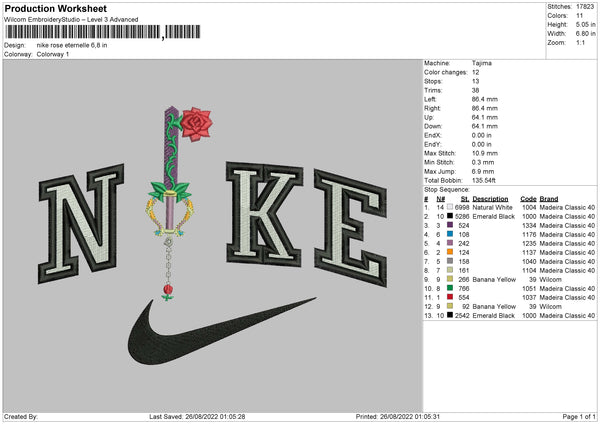The image size is (600, 424).
Task: Click the 'Left:' measurement label
Action: coord(430,99)
